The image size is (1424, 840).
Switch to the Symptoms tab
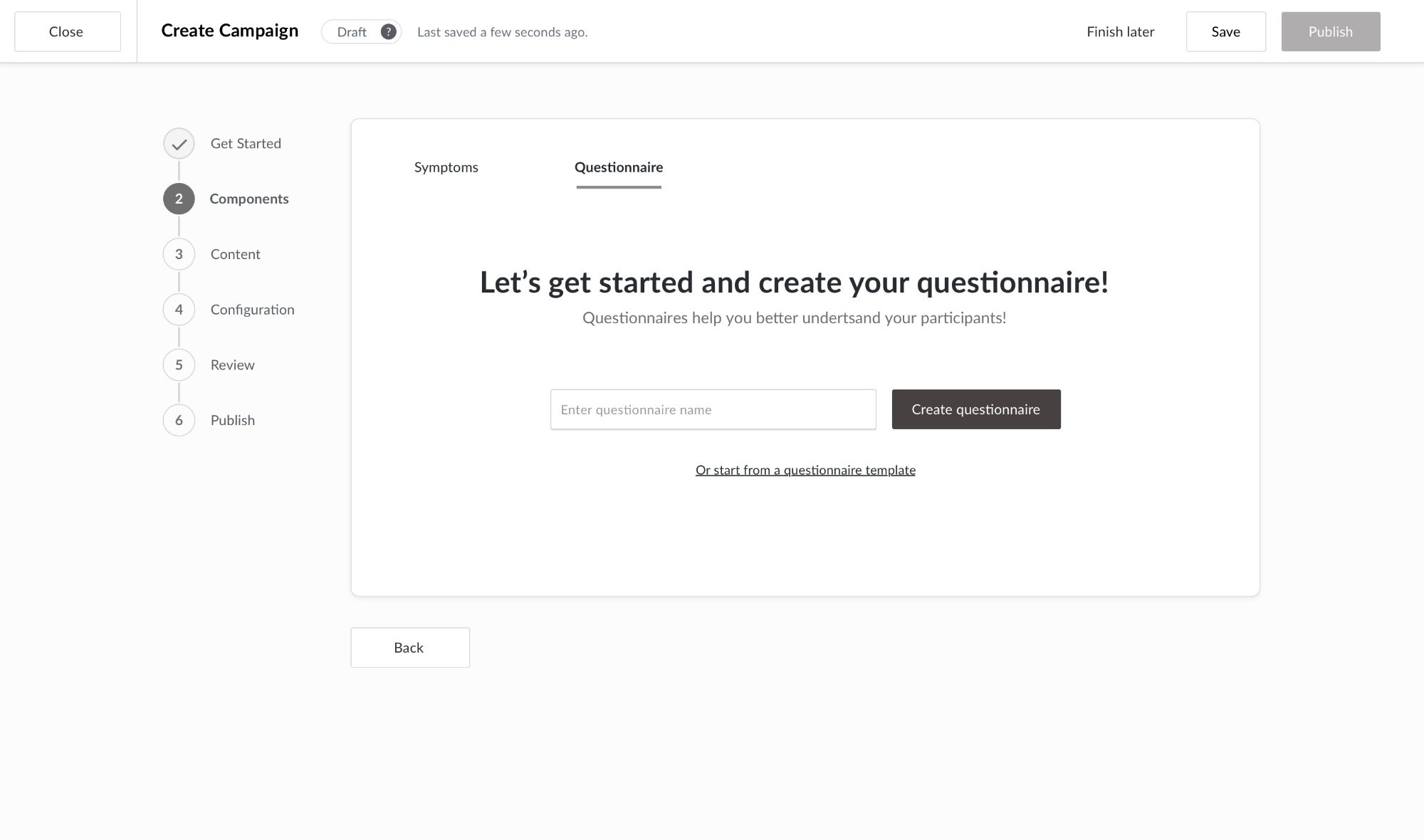click(446, 167)
